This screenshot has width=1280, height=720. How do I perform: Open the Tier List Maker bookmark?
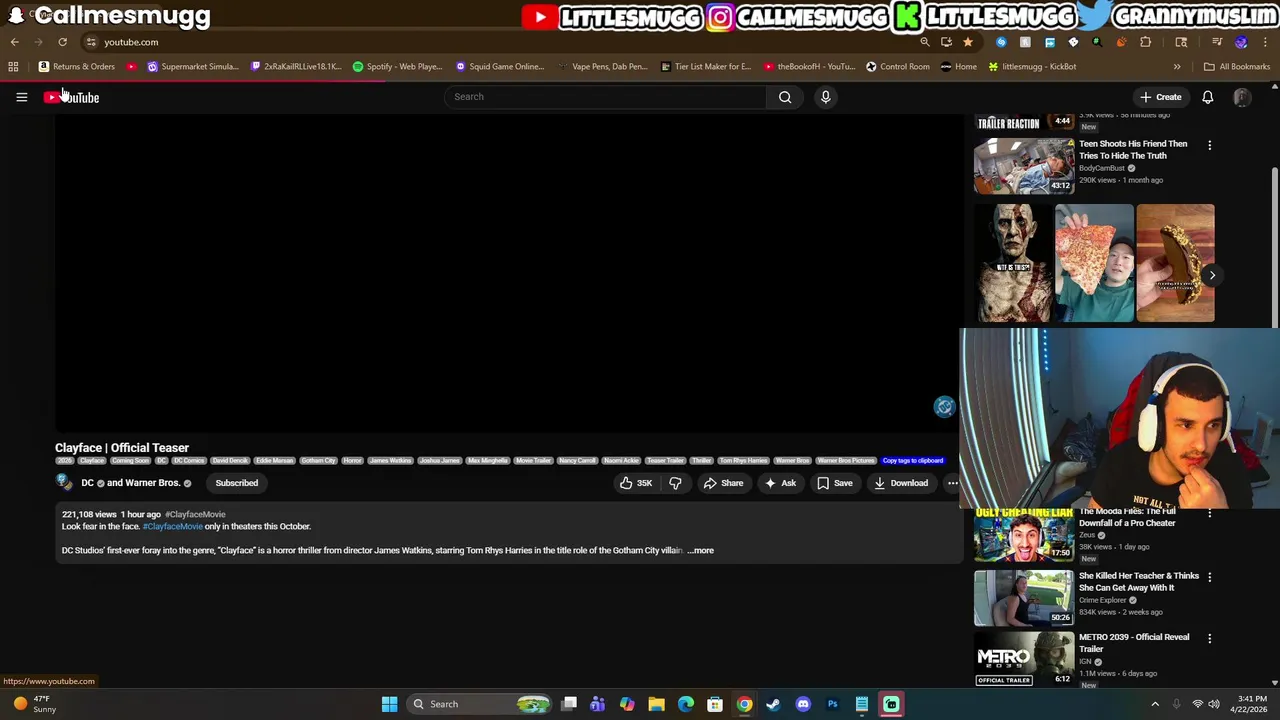click(x=706, y=66)
